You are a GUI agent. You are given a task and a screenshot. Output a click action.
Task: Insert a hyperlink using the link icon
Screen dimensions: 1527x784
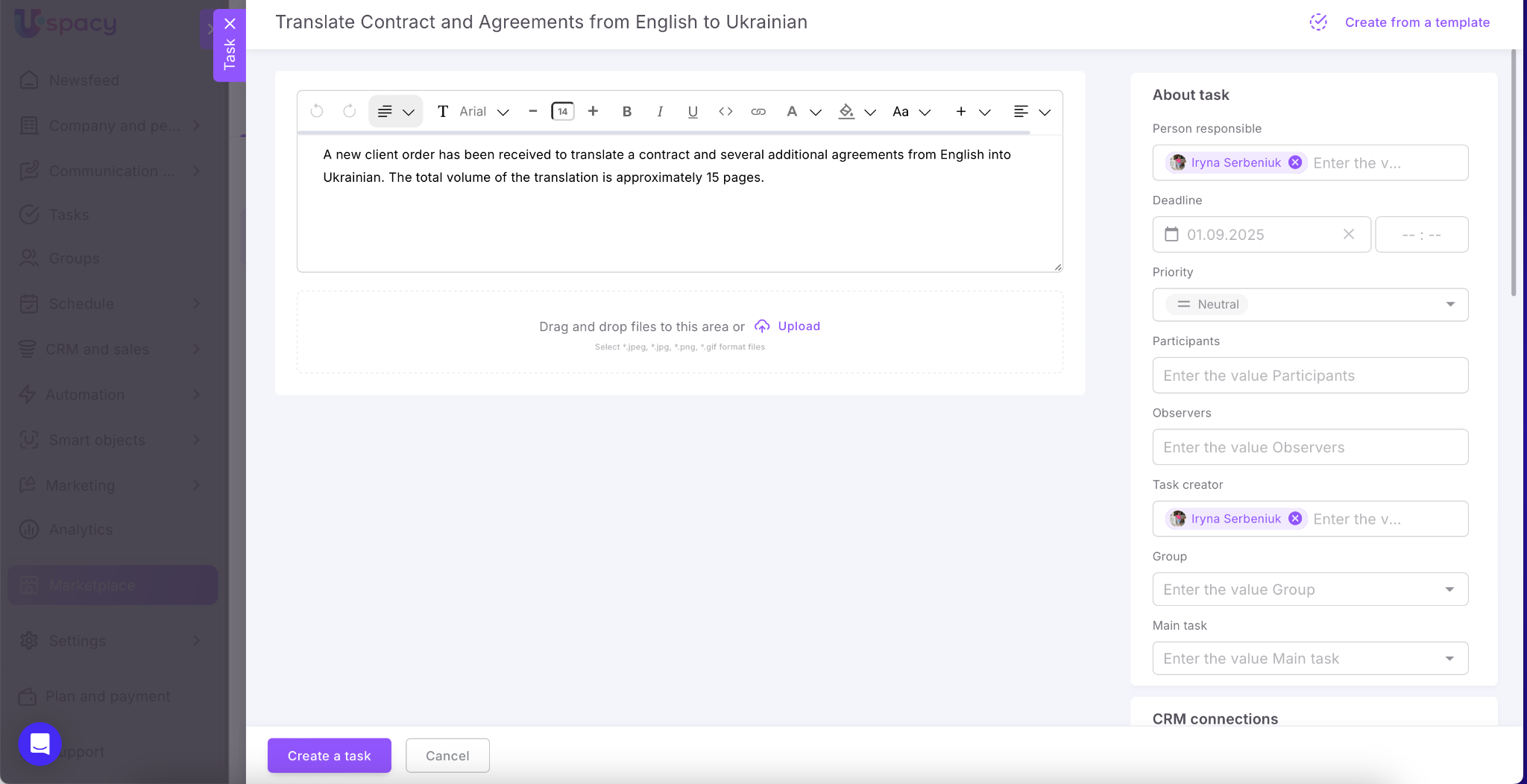pos(758,112)
